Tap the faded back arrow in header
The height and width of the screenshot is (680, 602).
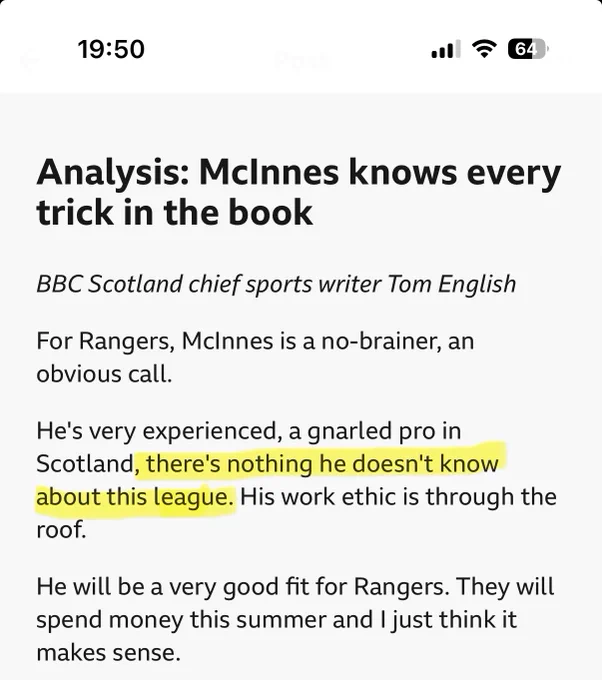click(28, 61)
